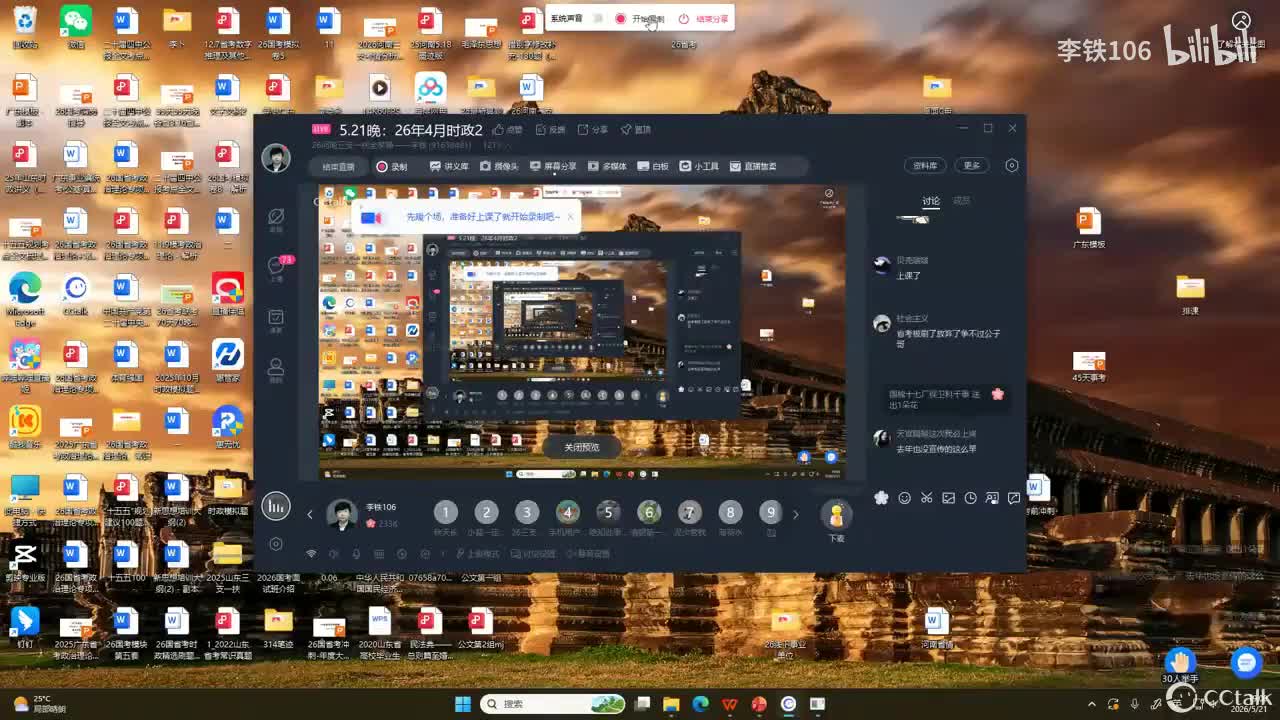The image size is (1280, 720).
Task: Click 开始录制 in the top sharing bar
Action: pyautogui.click(x=640, y=18)
